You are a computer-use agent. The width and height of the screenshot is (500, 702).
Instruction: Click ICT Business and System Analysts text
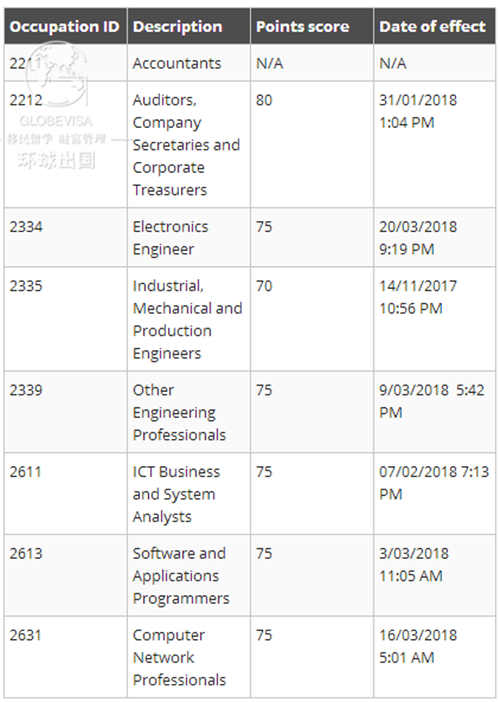click(176, 494)
